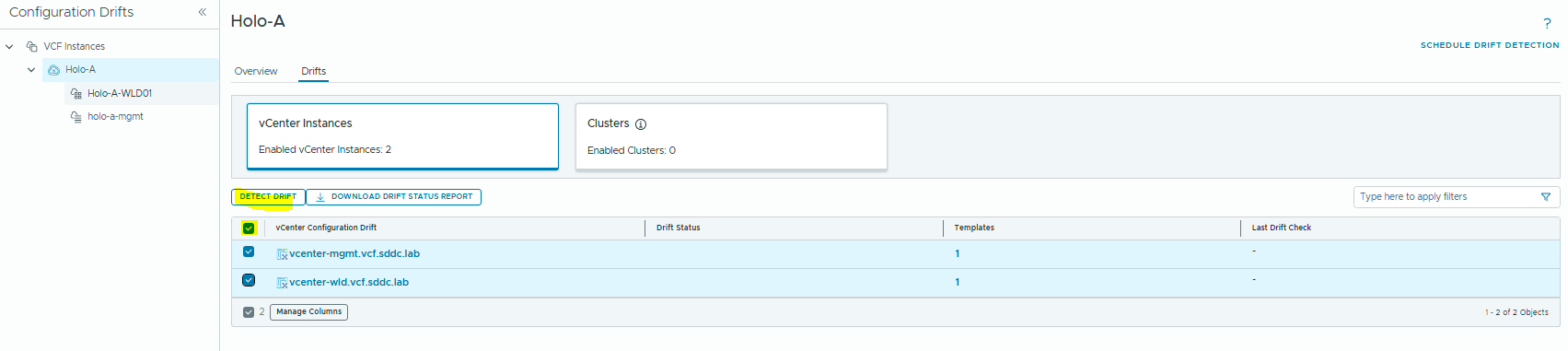
Task: Click Download Drift Status Report button
Action: (394, 197)
